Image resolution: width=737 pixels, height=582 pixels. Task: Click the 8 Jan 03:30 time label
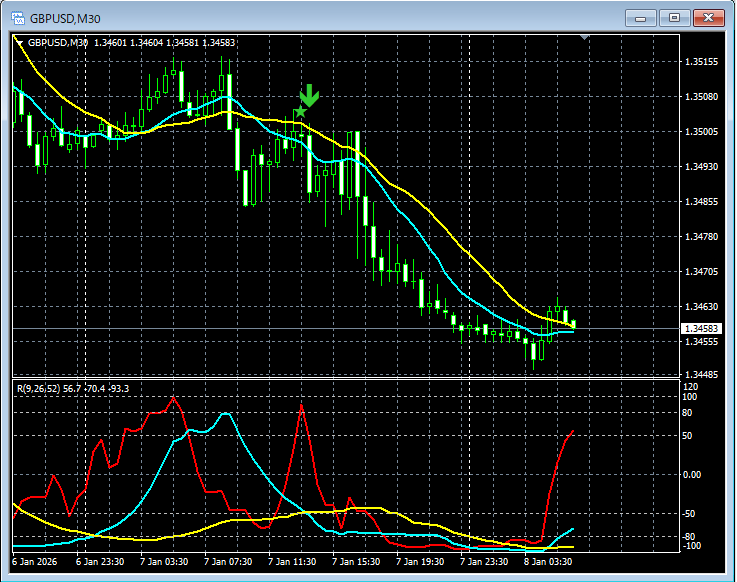[x=548, y=562]
